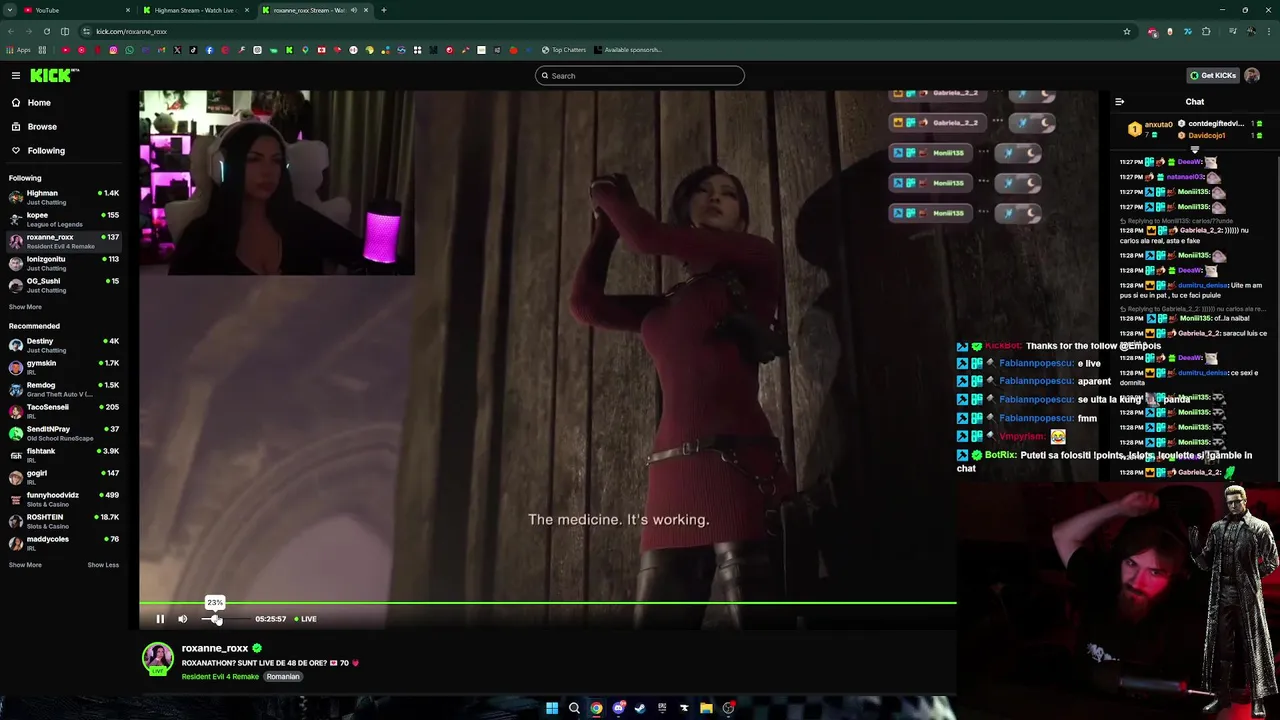
Task: Open TacoSenseii recommended channel
Action: pos(62,411)
